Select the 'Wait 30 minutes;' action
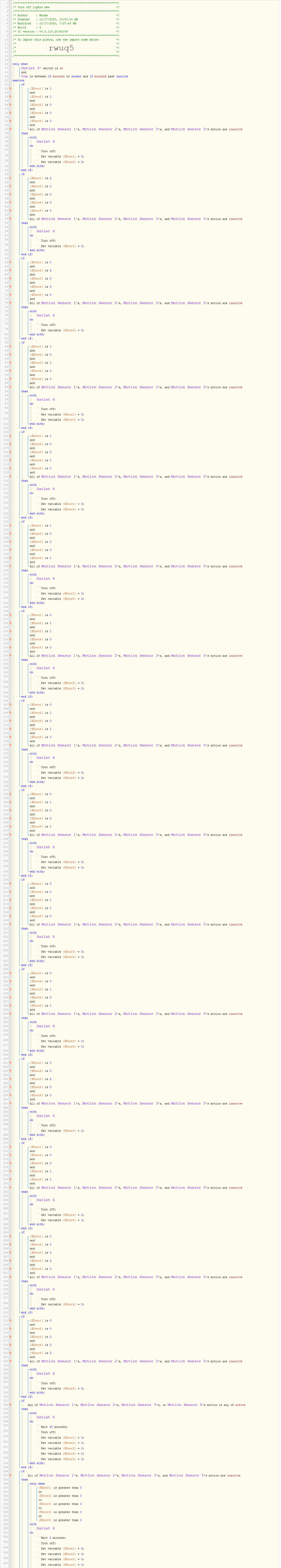281x1568 pixels. coord(54,1427)
